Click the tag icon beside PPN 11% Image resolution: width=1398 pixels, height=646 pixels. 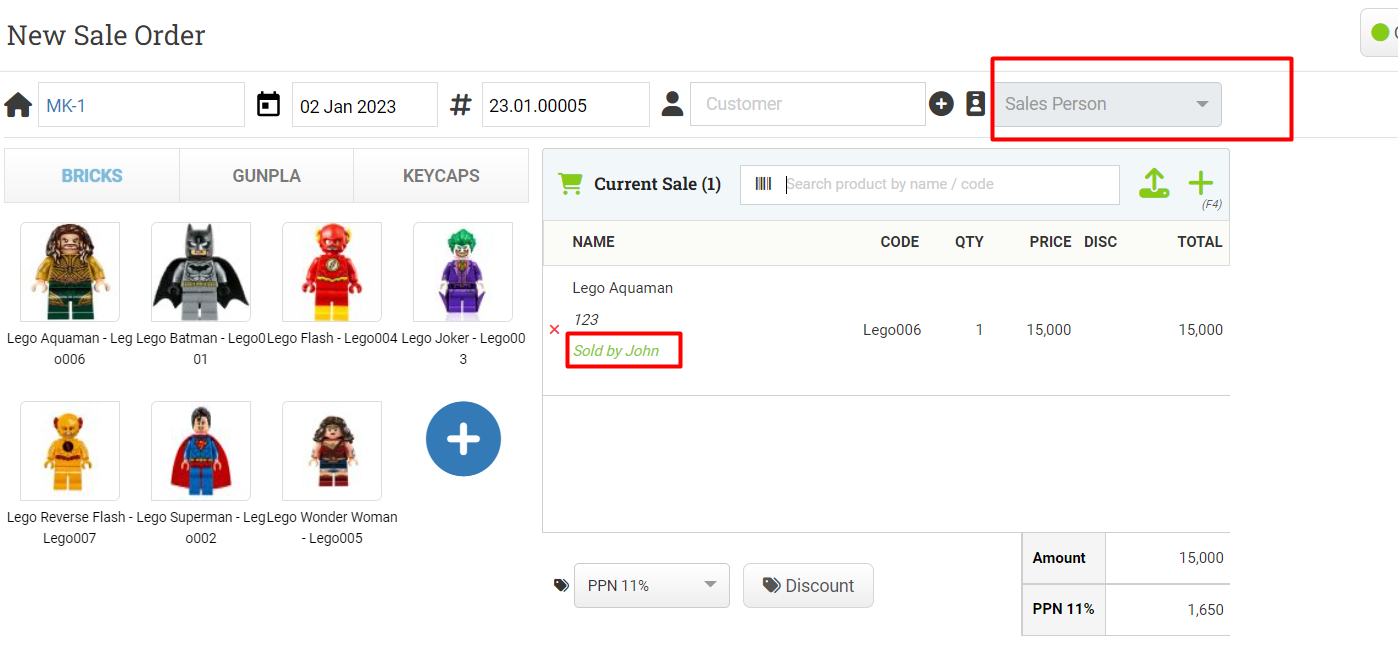point(561,585)
